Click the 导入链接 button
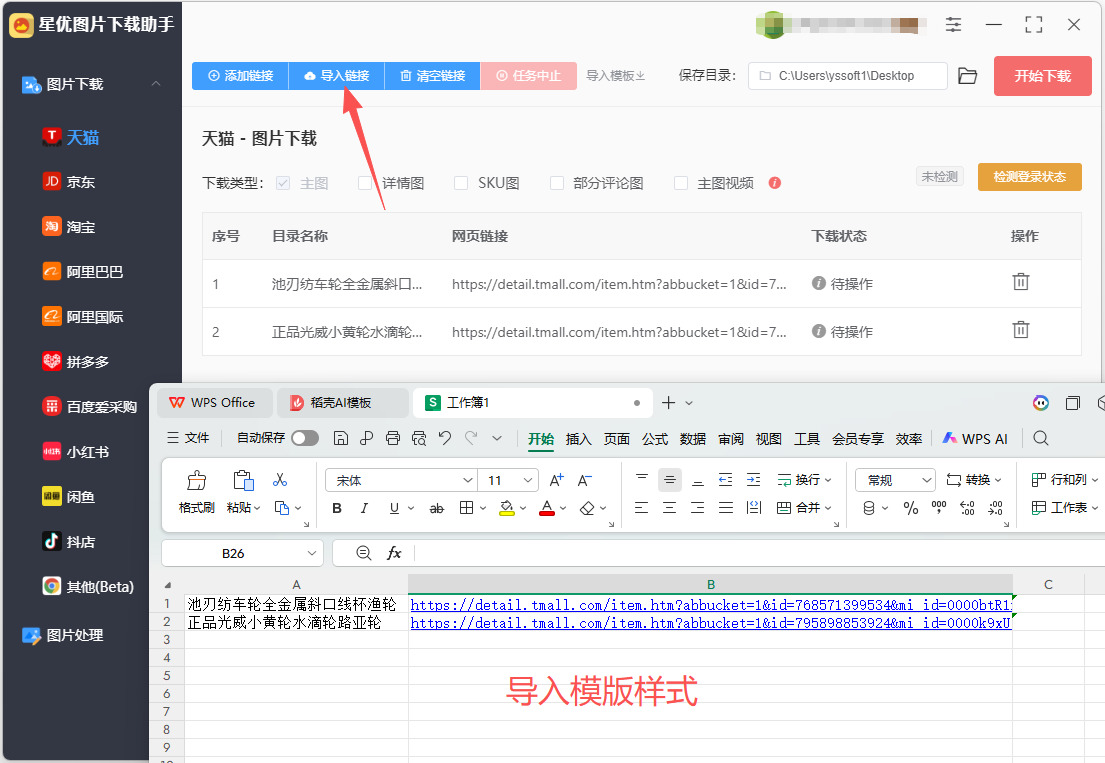The width and height of the screenshot is (1105, 763). click(337, 75)
